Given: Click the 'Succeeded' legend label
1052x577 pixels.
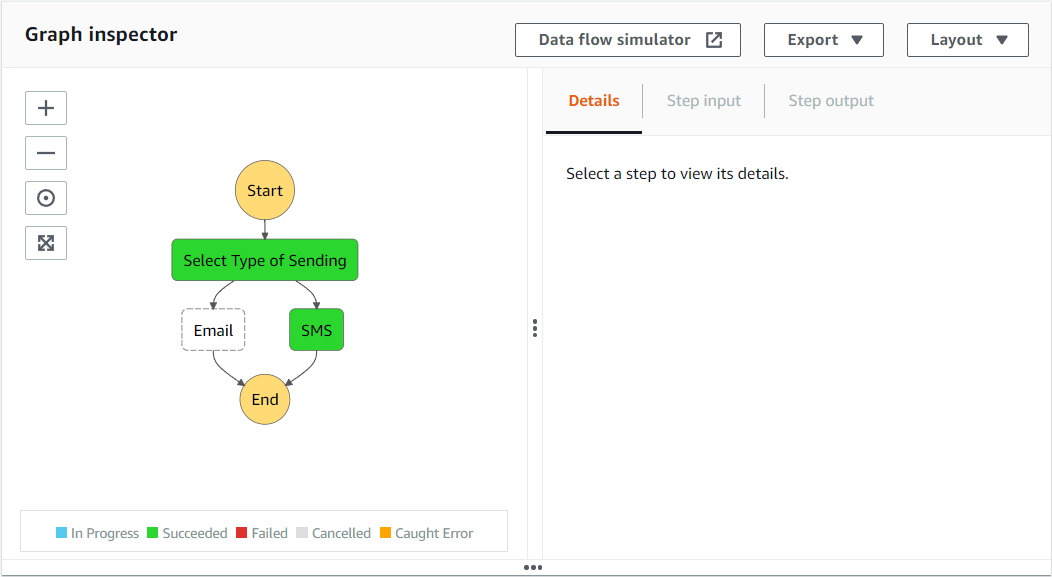Looking at the screenshot, I should click(195, 533).
